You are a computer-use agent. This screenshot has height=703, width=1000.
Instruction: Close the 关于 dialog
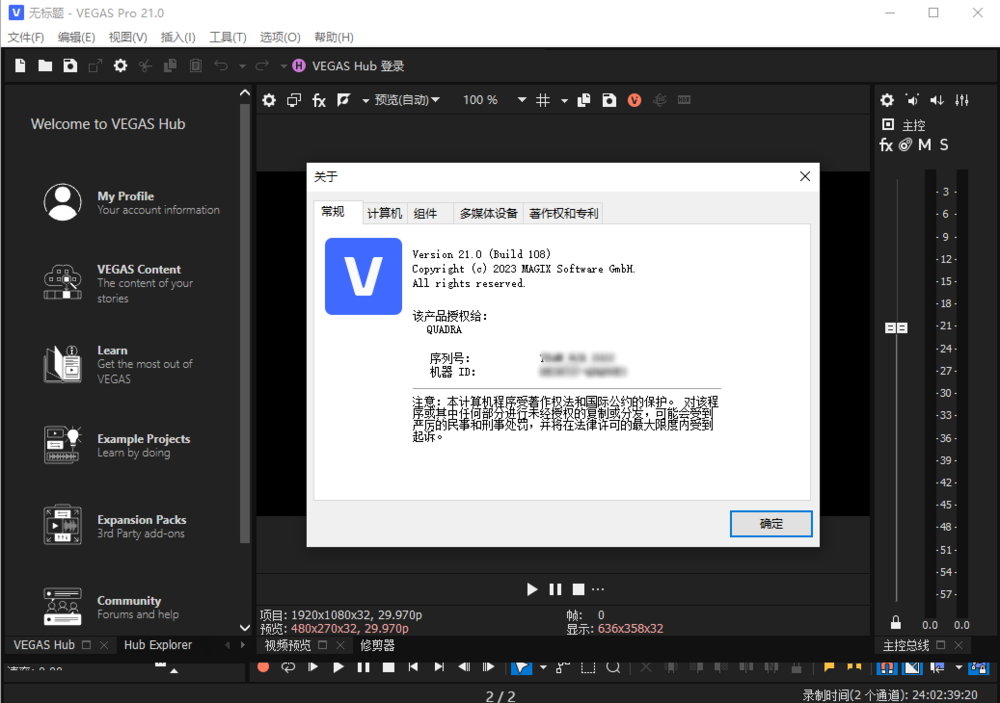click(805, 176)
